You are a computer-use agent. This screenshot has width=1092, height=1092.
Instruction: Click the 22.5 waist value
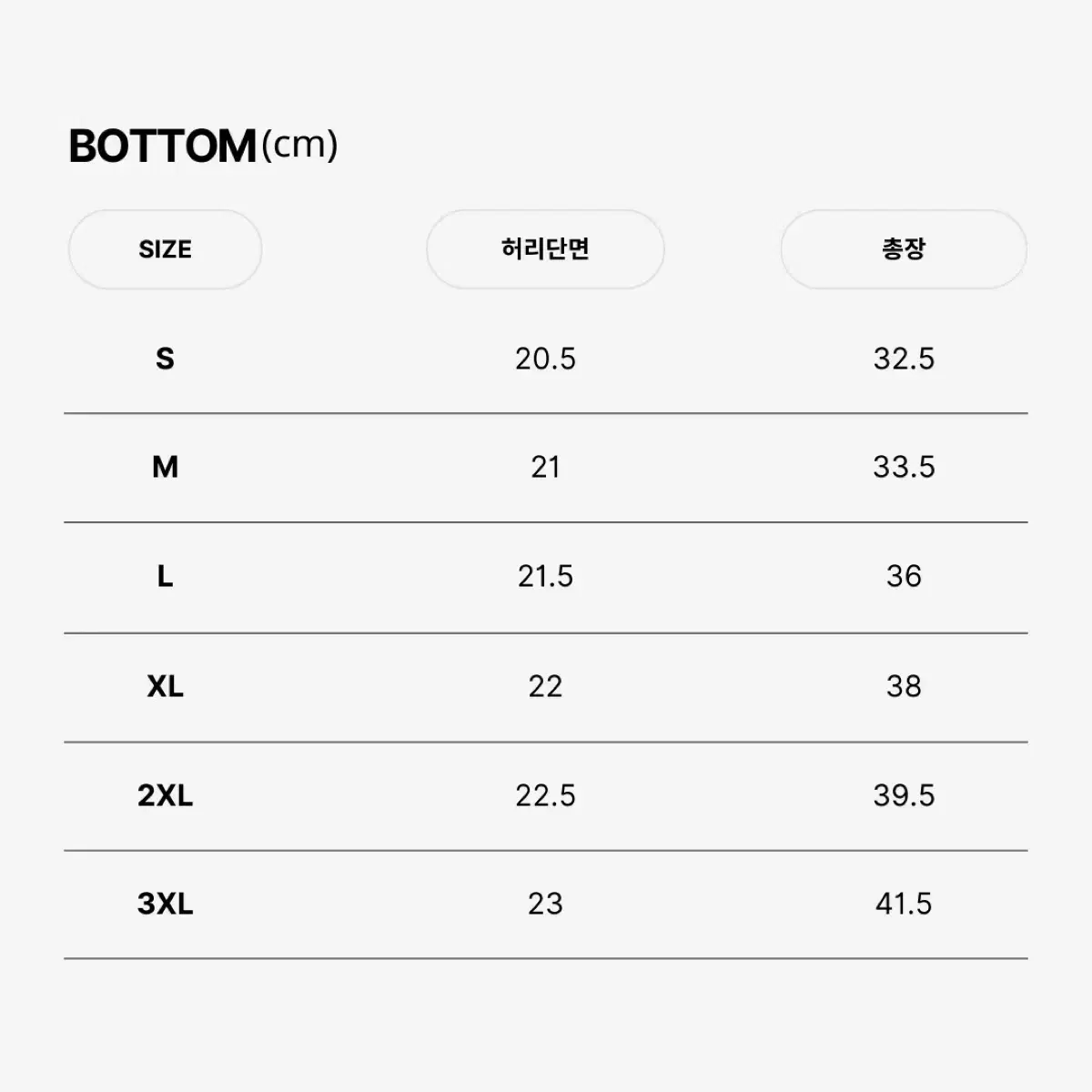click(545, 795)
